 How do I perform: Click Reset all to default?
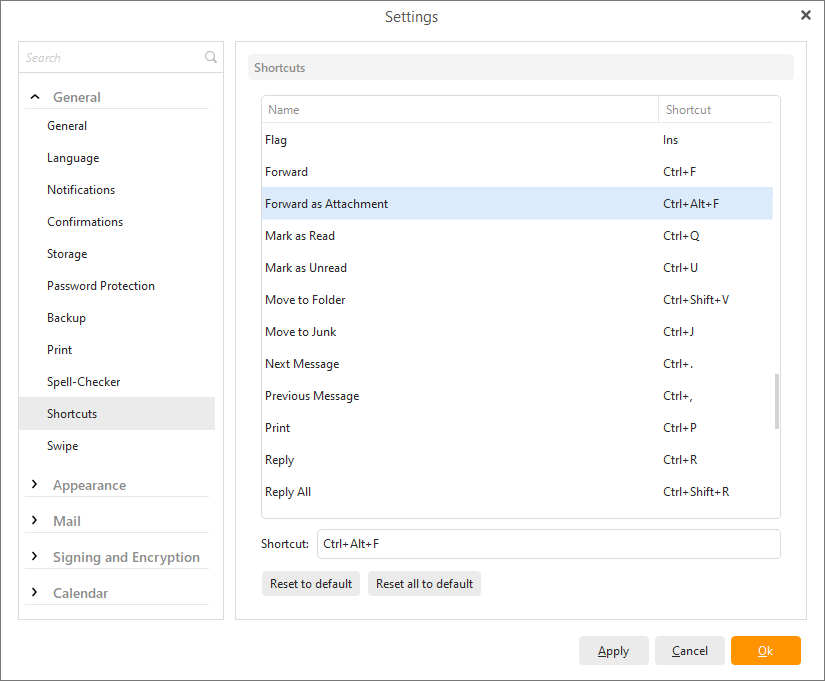[424, 583]
